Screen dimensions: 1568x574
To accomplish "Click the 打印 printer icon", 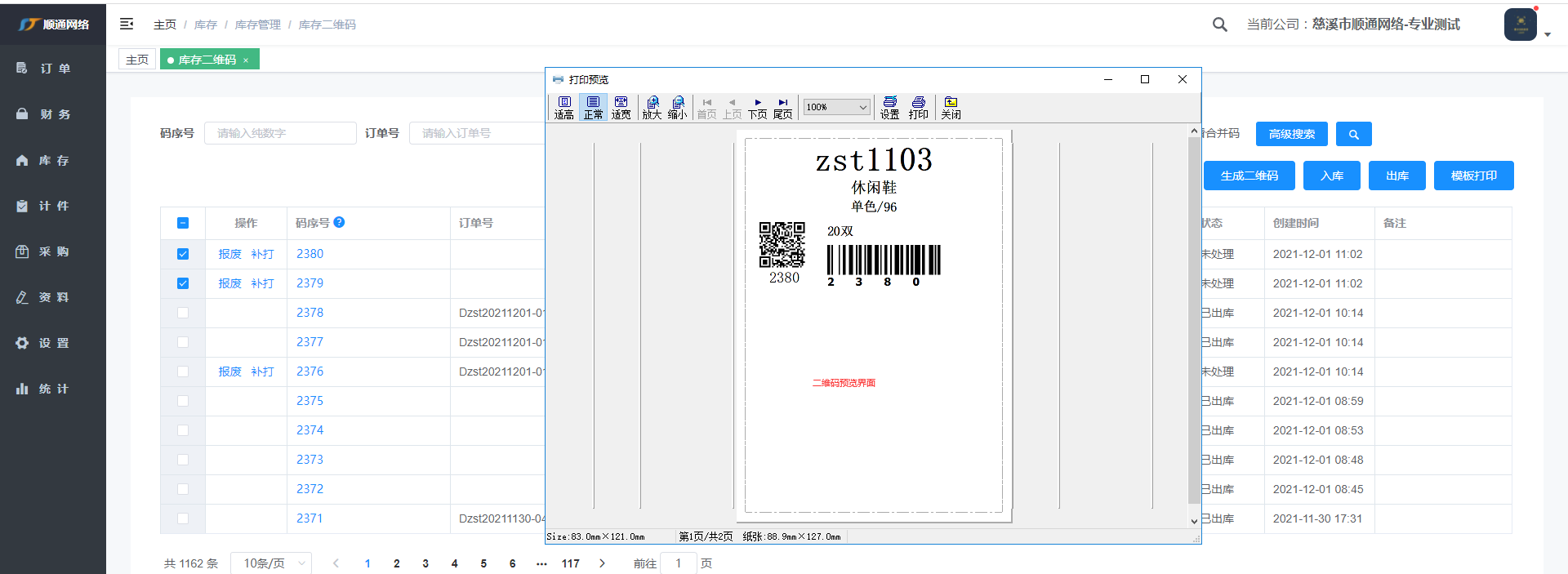I will [918, 107].
